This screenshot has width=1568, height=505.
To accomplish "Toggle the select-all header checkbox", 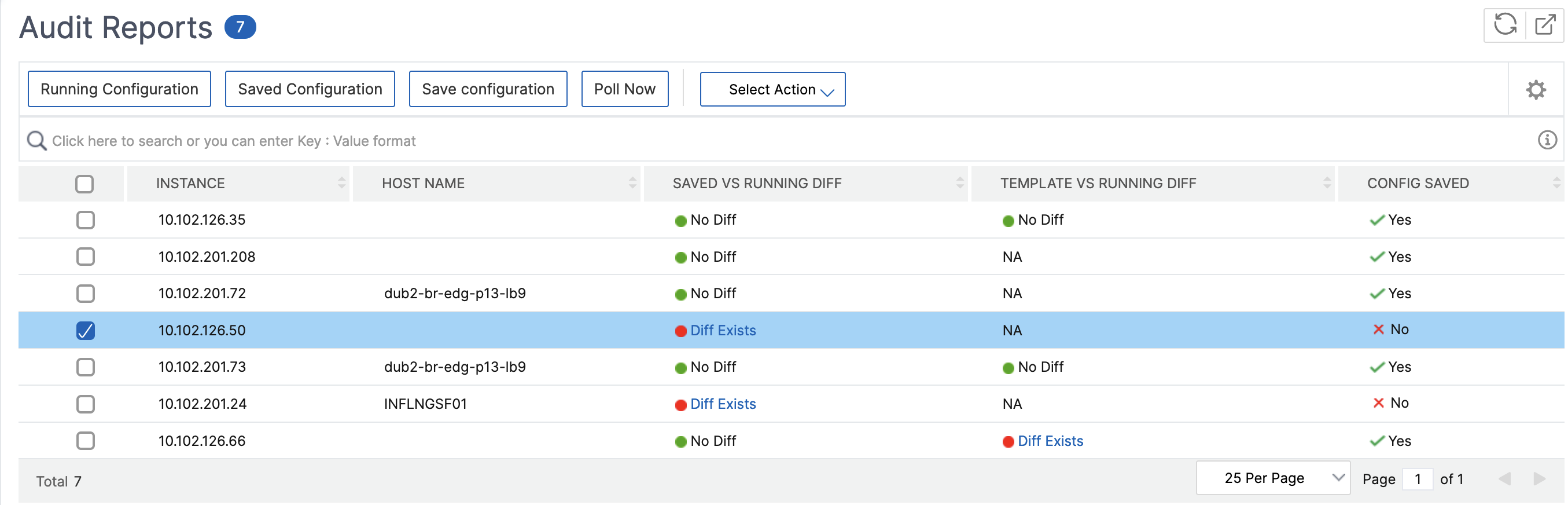I will (x=84, y=184).
